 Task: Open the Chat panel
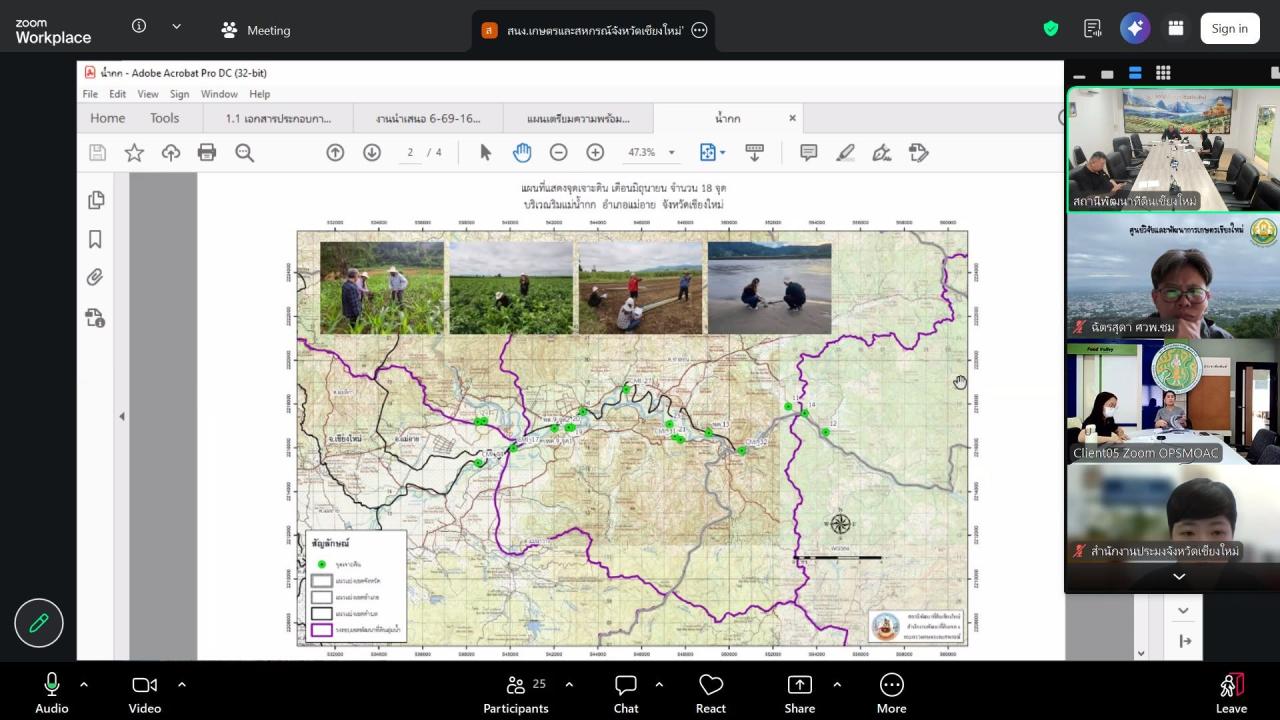click(626, 693)
